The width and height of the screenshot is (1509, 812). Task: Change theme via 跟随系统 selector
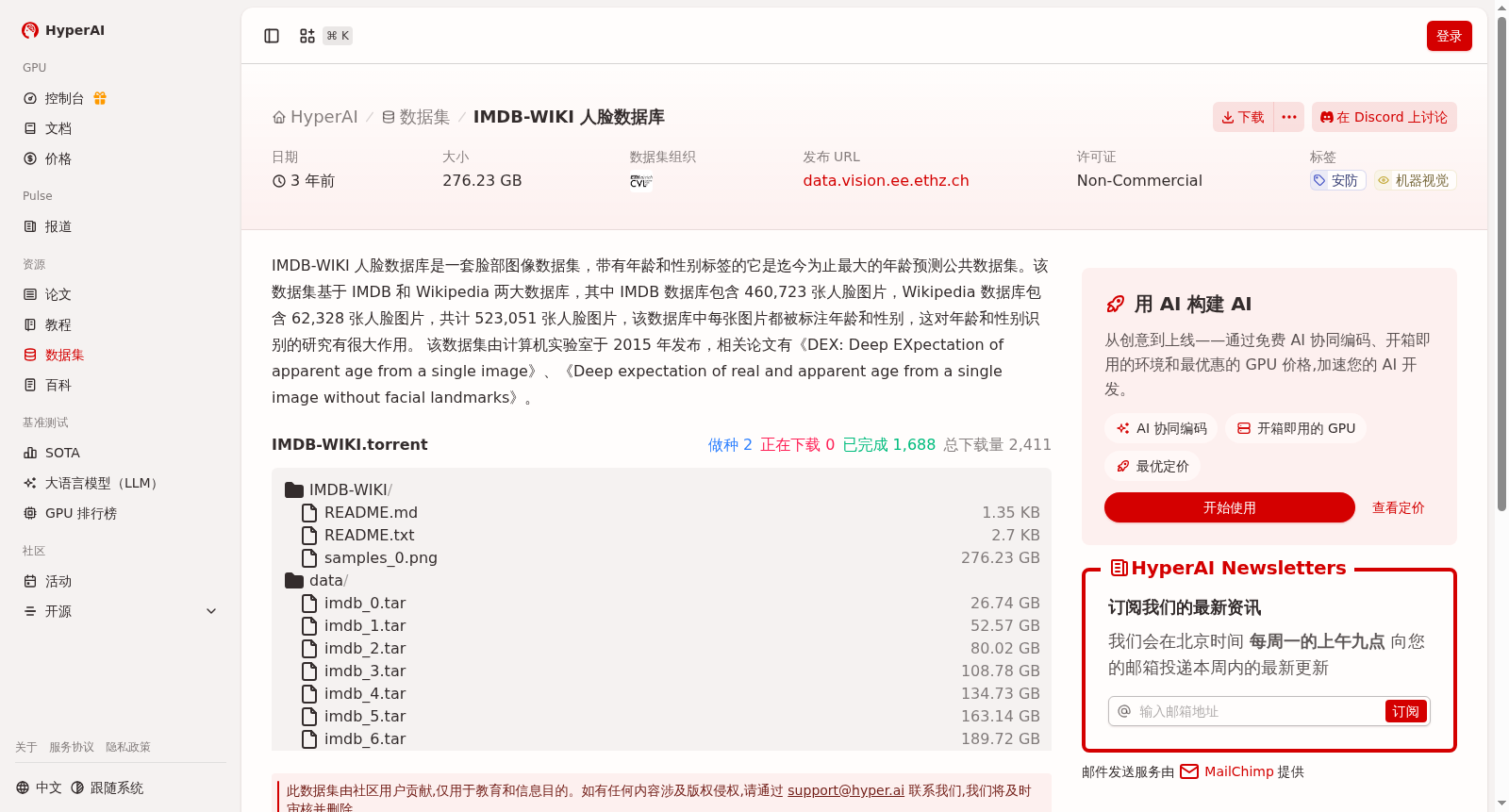point(107,787)
